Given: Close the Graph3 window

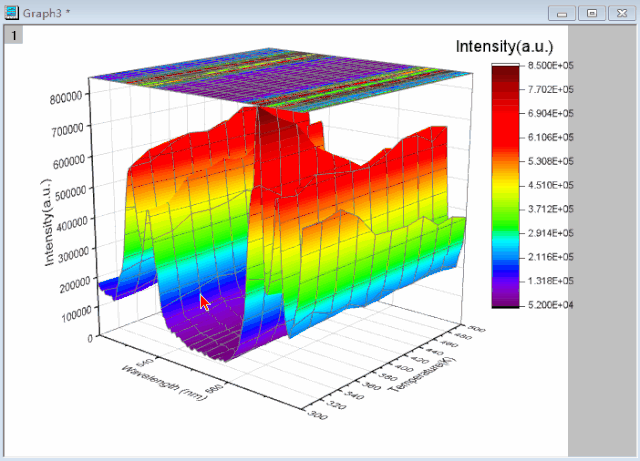Looking at the screenshot, I should (x=621, y=12).
